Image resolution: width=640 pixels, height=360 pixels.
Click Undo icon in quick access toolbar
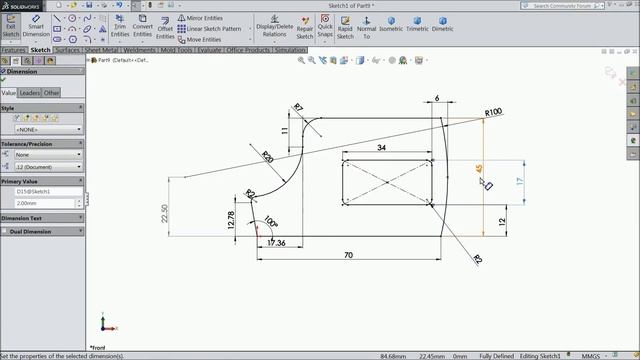click(119, 5)
